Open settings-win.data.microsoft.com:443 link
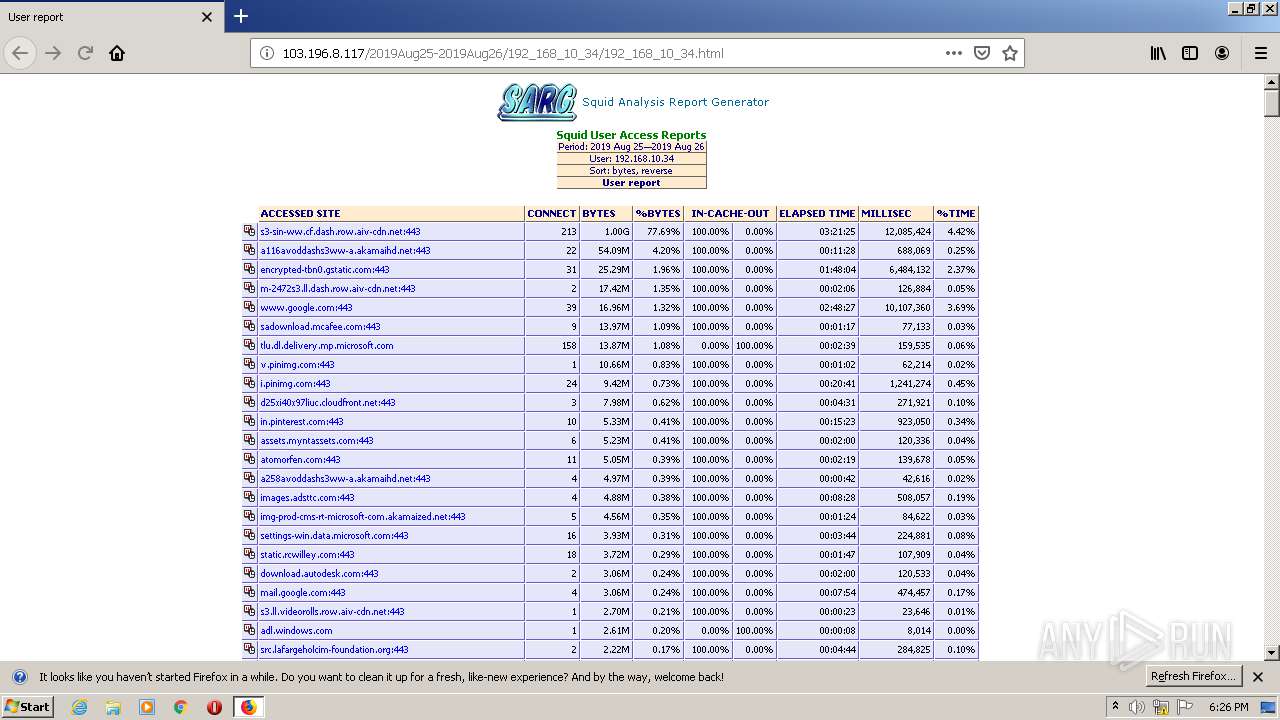This screenshot has width=1280, height=720. [x=334, y=536]
